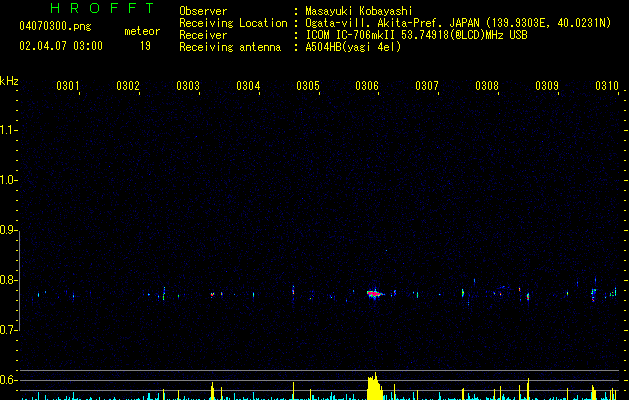This screenshot has height=400, width=629.
Task: Click the large red meteor echo near 0306
Action: (x=375, y=294)
